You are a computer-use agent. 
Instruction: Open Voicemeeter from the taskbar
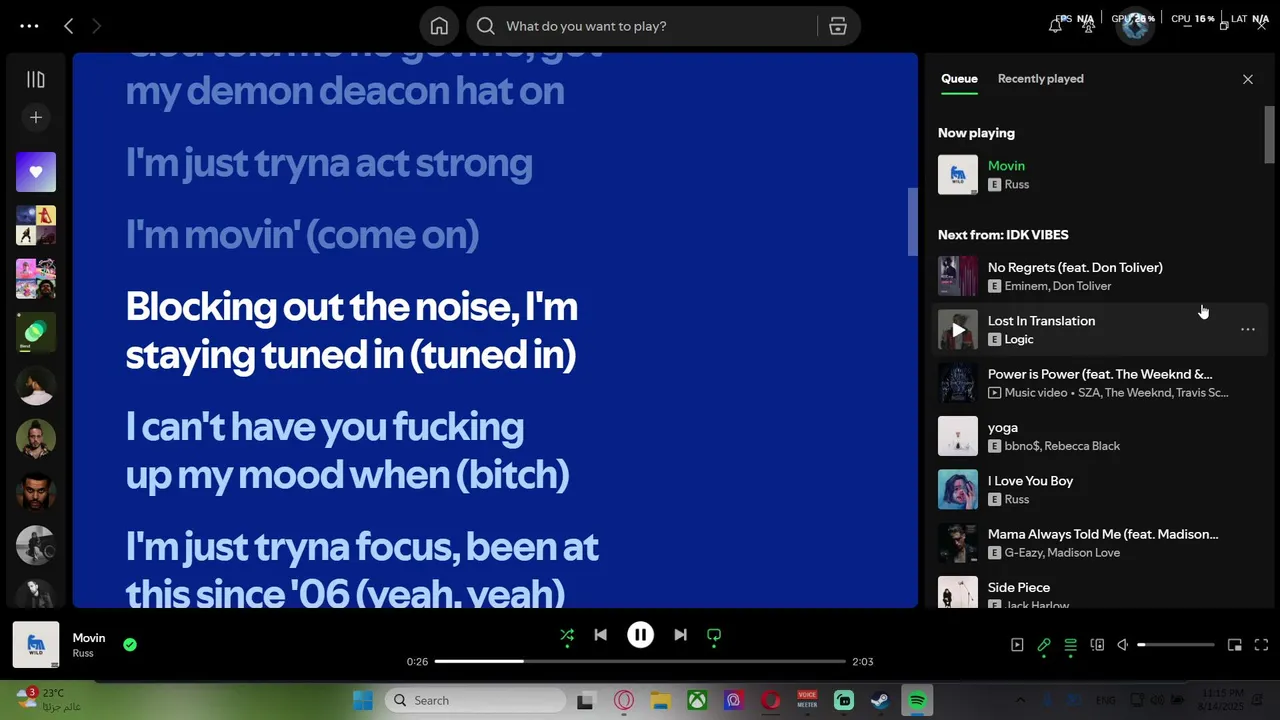pos(807,701)
